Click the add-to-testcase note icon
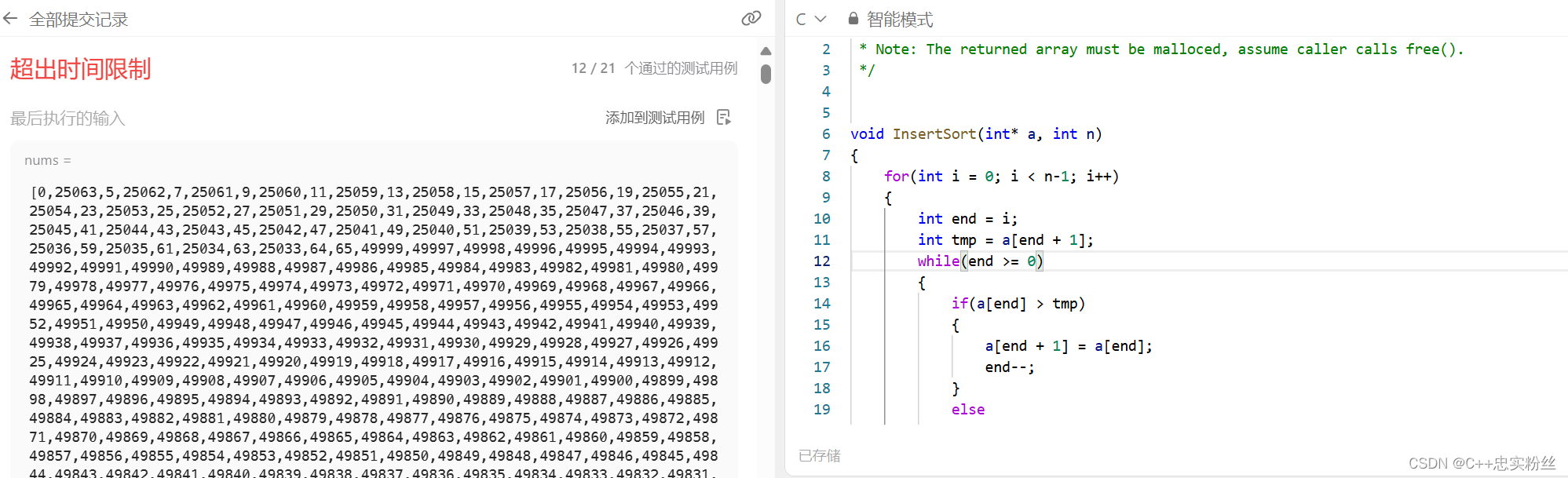This screenshot has width=1568, height=478. tap(724, 118)
